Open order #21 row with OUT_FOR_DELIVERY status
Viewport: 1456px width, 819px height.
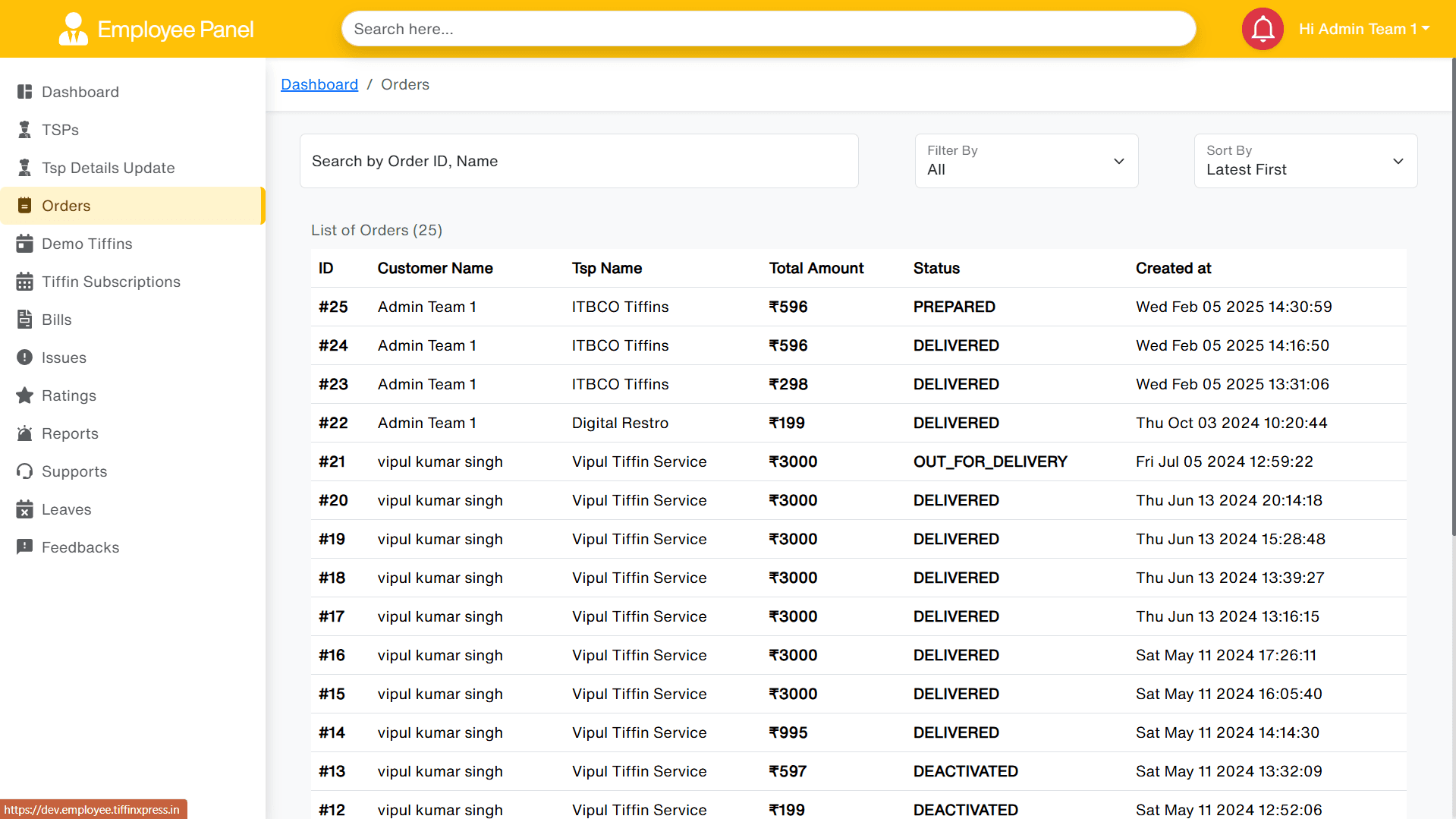point(857,461)
